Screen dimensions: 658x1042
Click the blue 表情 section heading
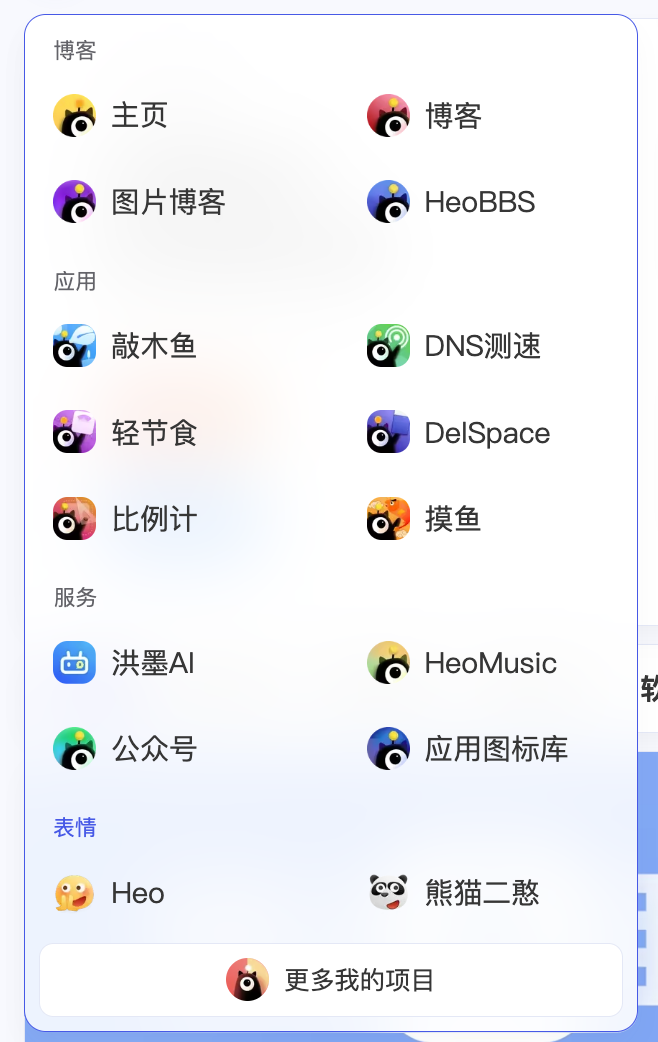point(75,827)
